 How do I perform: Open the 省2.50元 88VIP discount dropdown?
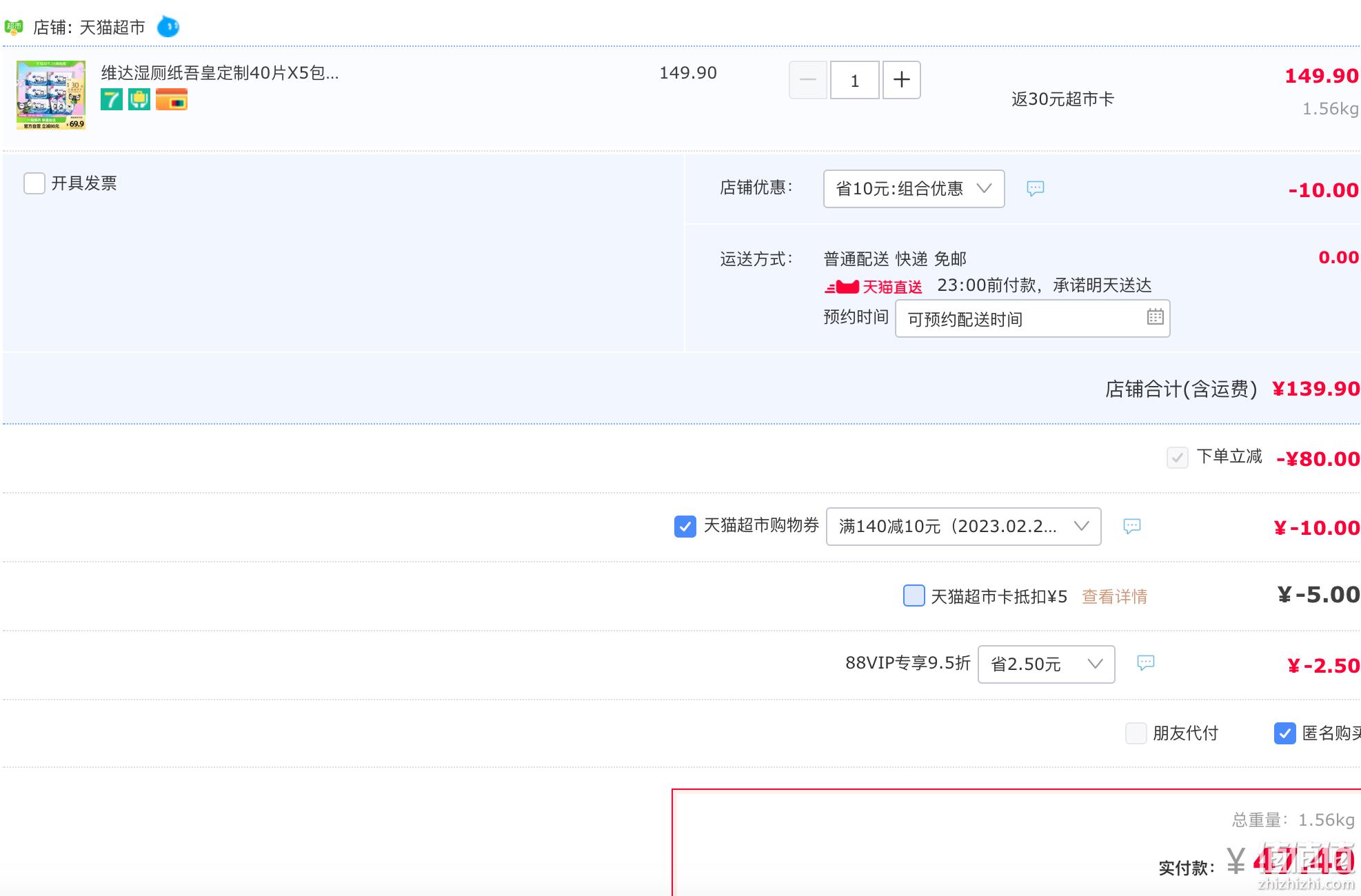point(1047,664)
